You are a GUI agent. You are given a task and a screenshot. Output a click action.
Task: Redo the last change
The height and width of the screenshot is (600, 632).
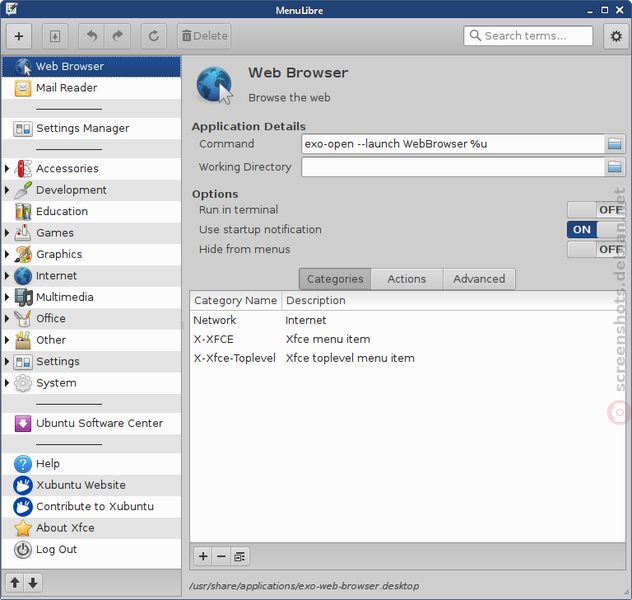tap(117, 36)
